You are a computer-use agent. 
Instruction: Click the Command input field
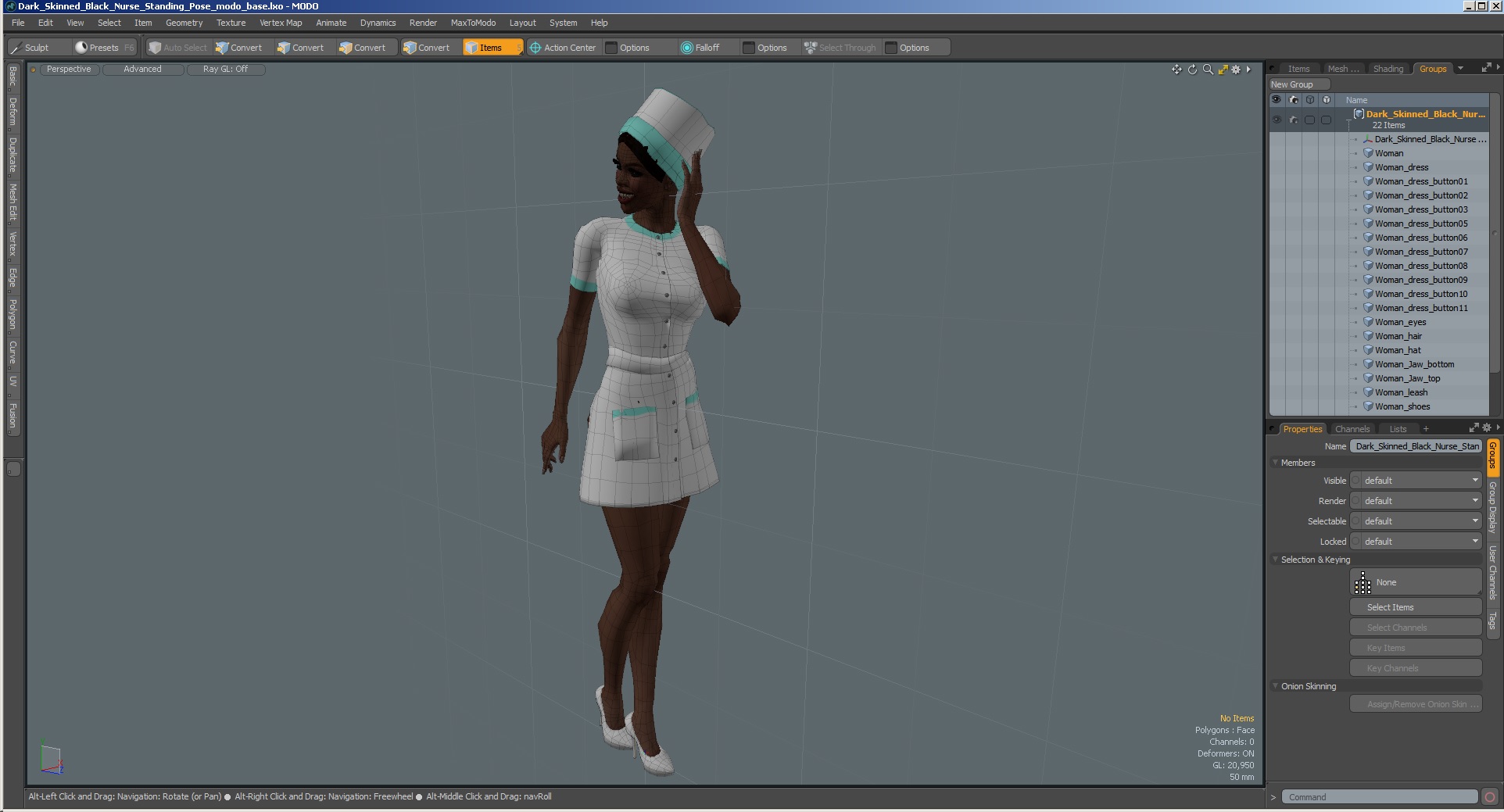[1380, 797]
